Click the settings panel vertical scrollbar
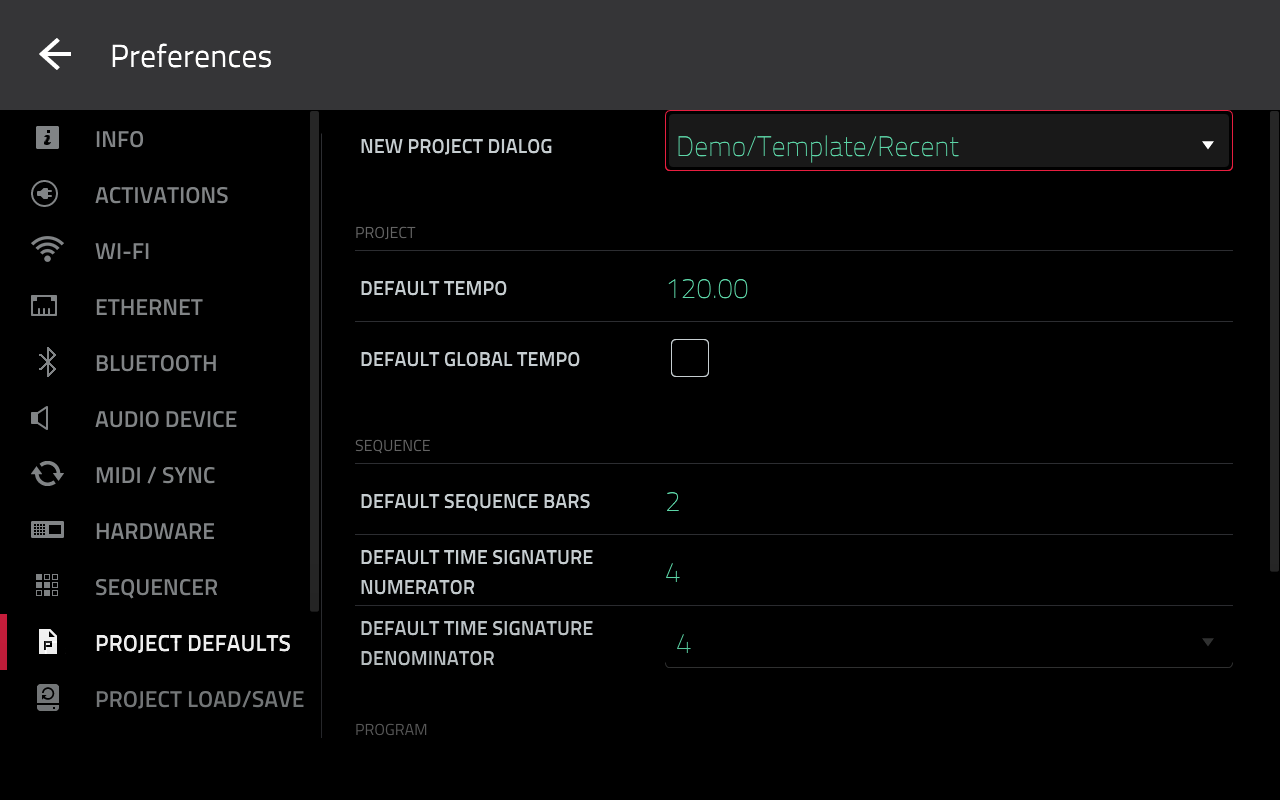Screen dimensions: 1280x800 1274,340
